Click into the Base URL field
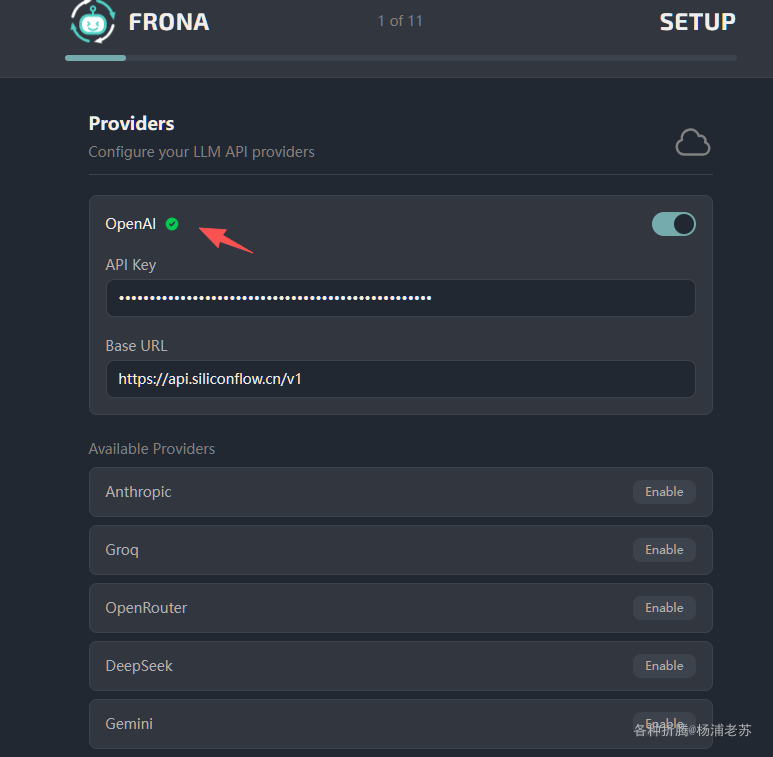 click(400, 379)
